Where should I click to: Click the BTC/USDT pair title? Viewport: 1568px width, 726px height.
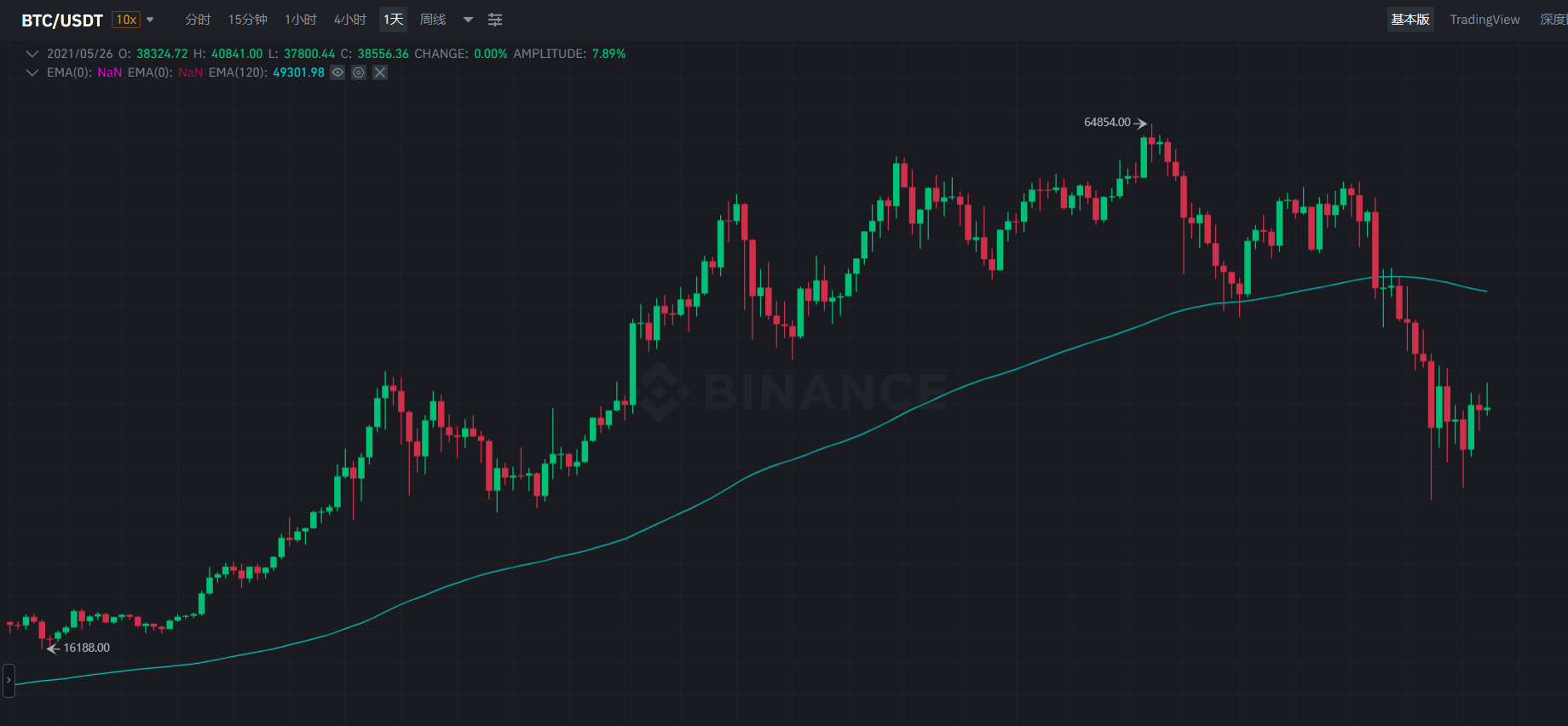click(62, 20)
